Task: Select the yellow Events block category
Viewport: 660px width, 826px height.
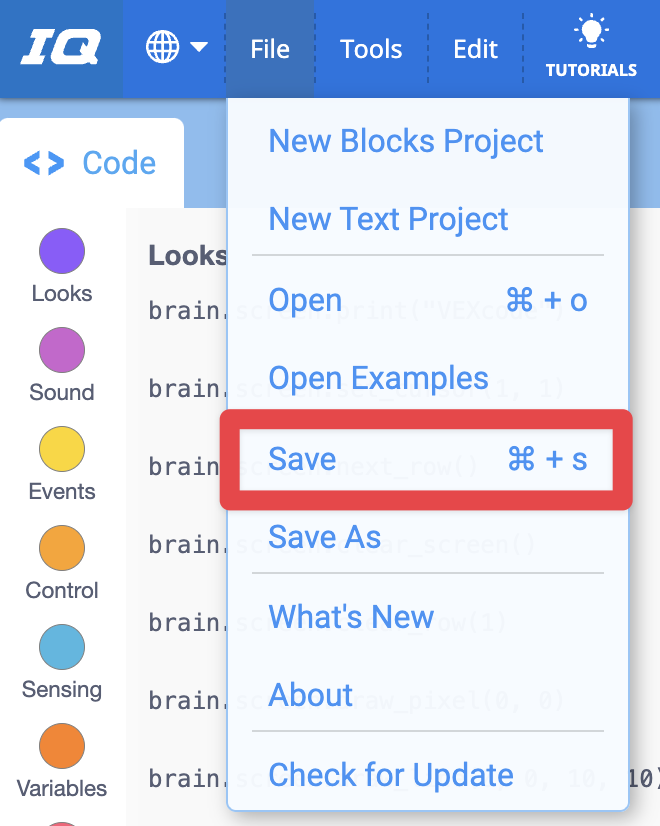Action: 61,449
